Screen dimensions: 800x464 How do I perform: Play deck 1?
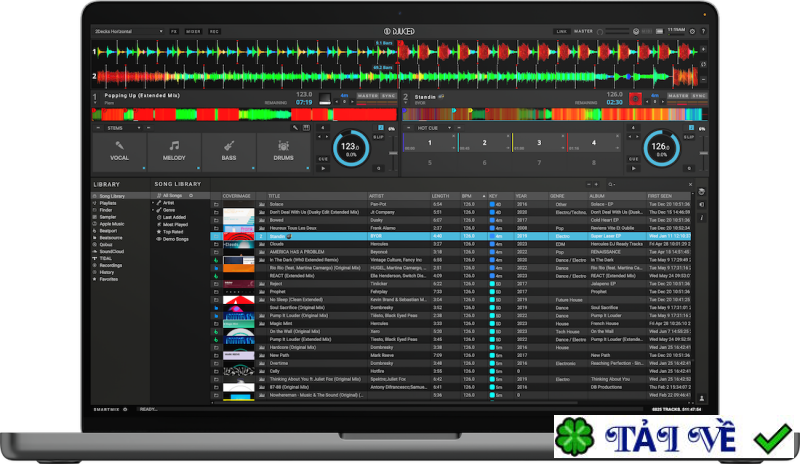323,168
